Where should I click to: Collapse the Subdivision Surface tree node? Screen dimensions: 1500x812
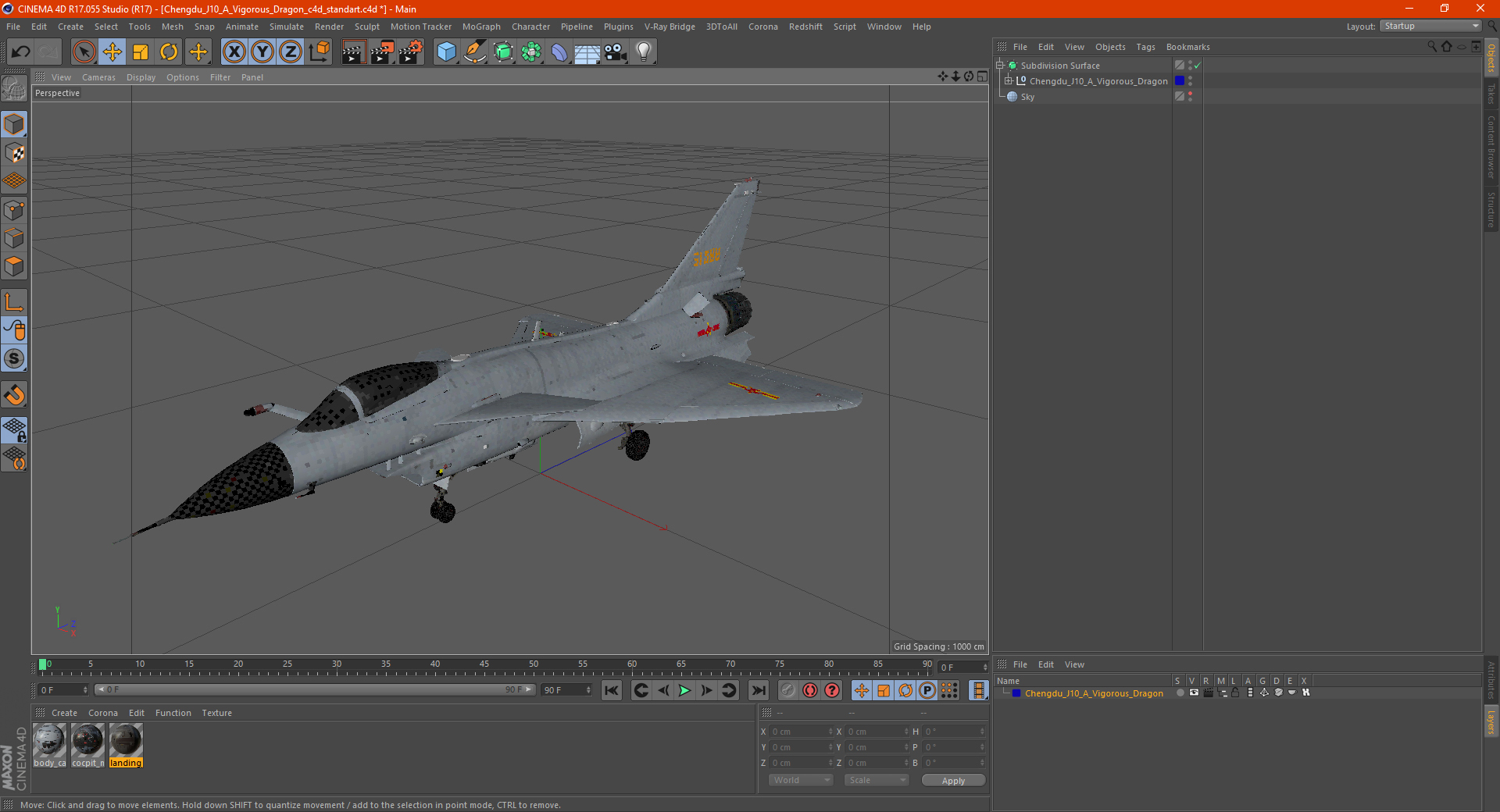[x=999, y=66]
